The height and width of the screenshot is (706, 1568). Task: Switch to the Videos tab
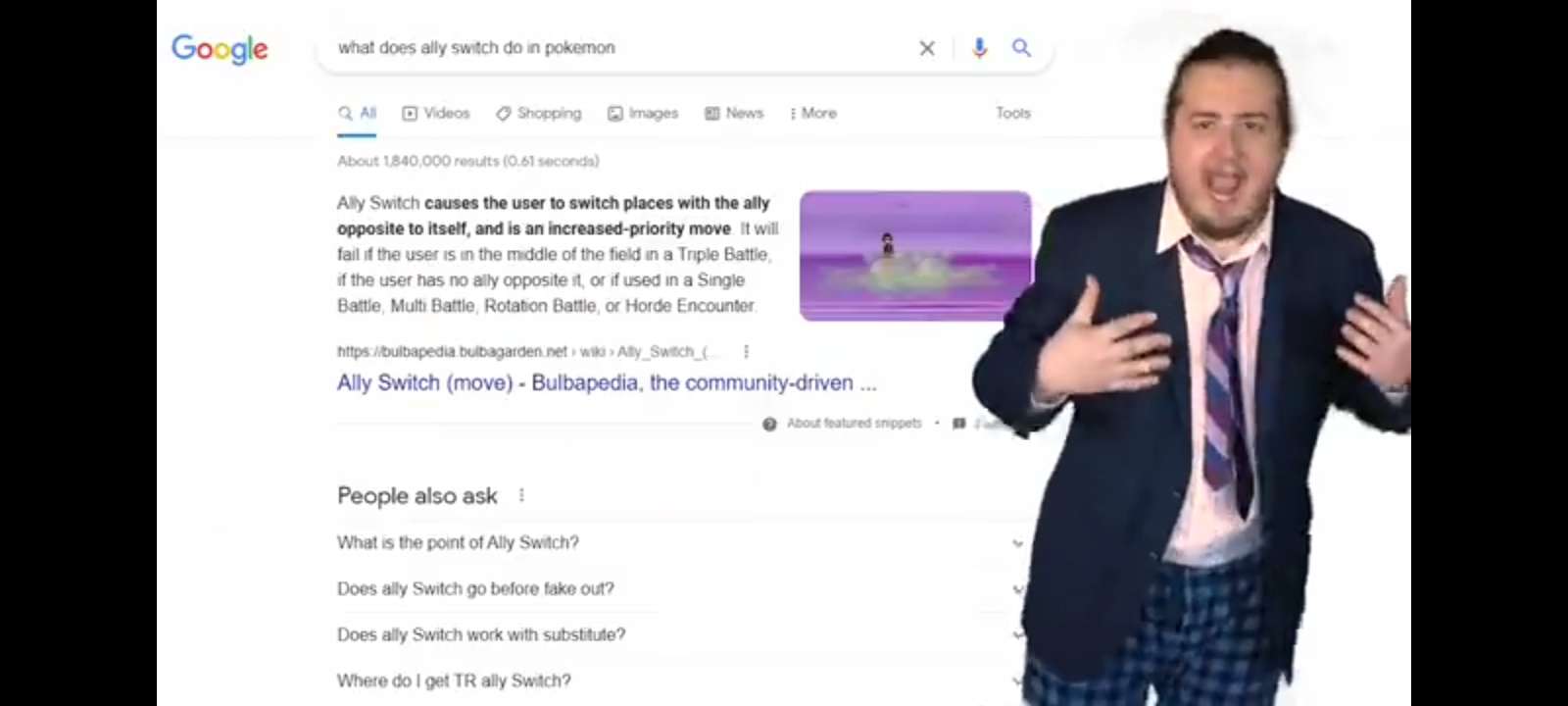point(436,113)
